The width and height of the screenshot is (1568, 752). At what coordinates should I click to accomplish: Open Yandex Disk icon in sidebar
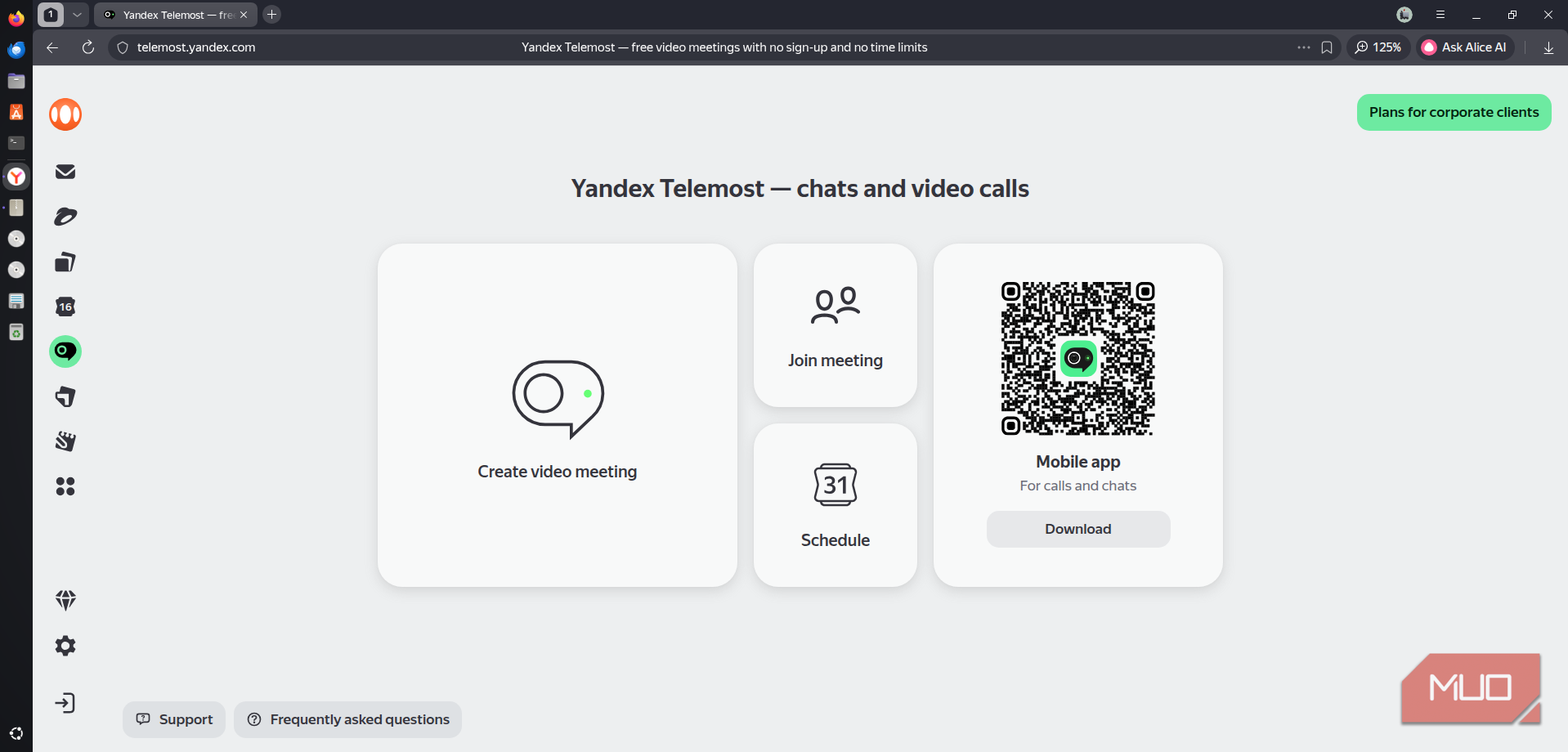[x=65, y=217]
